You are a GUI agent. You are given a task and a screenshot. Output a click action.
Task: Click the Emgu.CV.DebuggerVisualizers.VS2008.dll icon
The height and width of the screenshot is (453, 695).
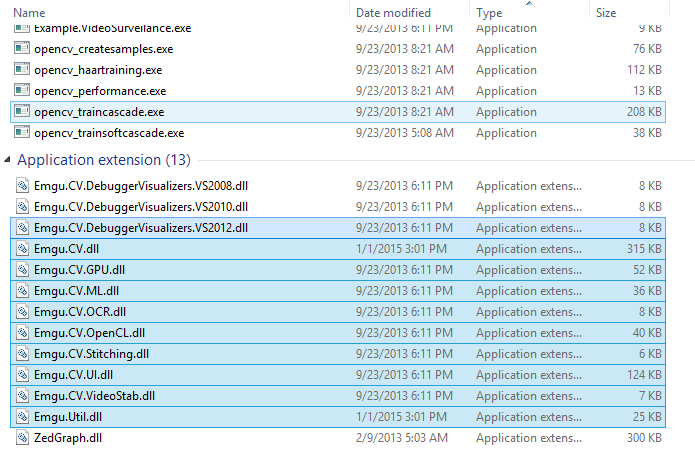(x=23, y=185)
